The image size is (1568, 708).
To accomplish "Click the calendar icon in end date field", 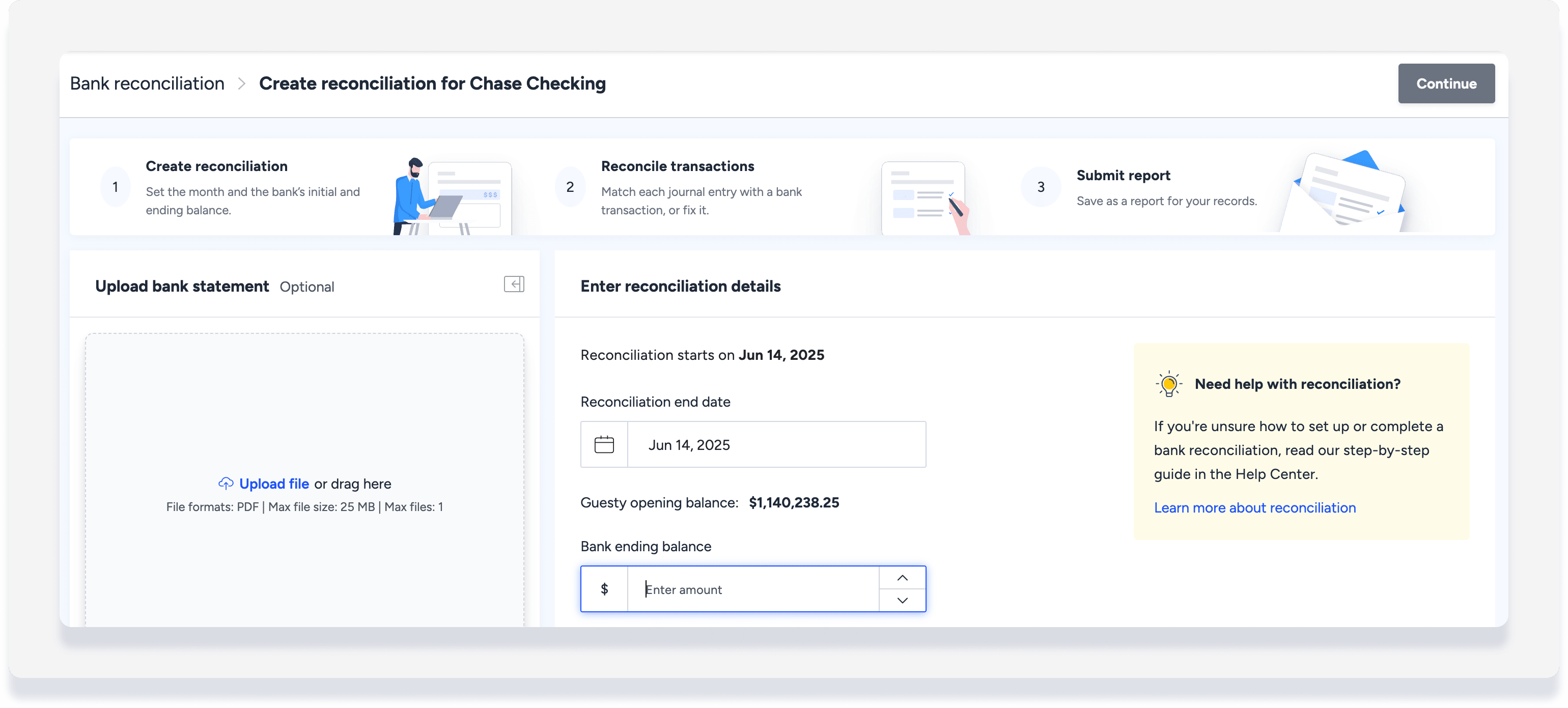I will pyautogui.click(x=604, y=445).
